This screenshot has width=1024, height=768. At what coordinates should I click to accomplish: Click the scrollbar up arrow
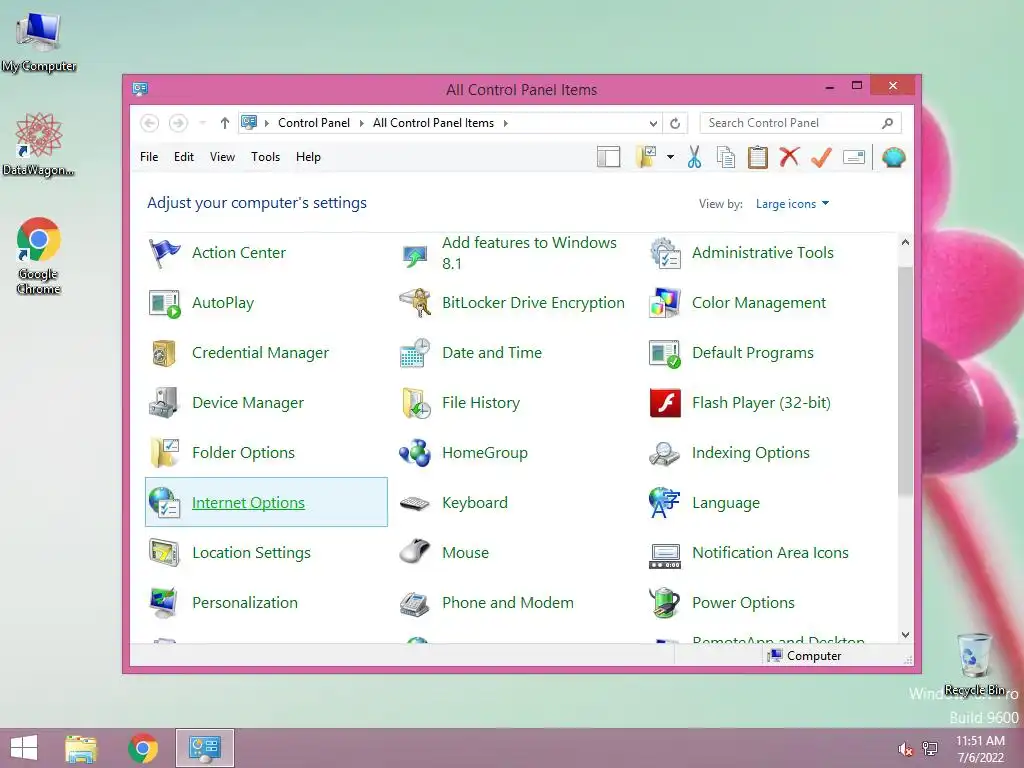click(905, 242)
